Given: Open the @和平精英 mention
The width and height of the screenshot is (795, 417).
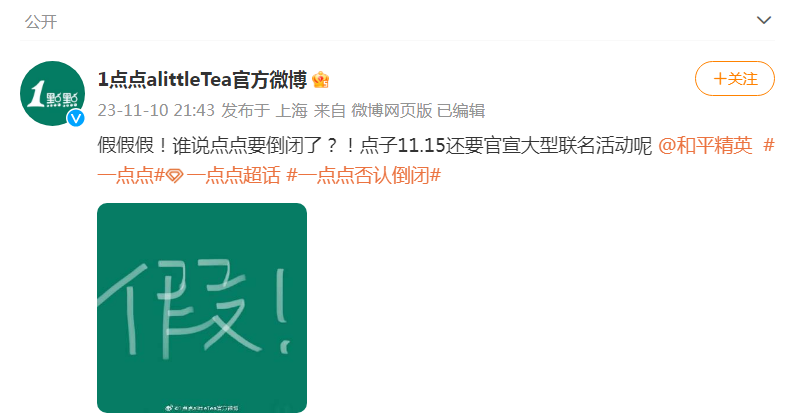Looking at the screenshot, I should pos(705,146).
